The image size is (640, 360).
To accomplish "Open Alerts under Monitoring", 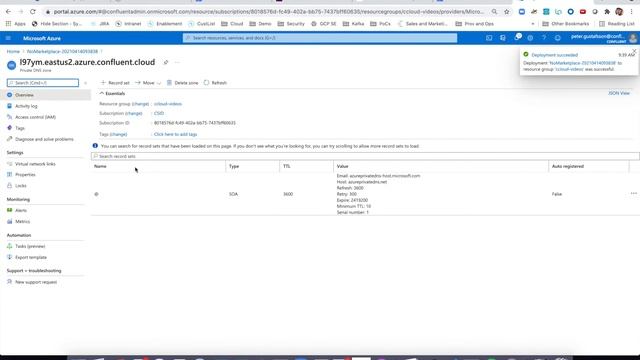I will pos(20,211).
